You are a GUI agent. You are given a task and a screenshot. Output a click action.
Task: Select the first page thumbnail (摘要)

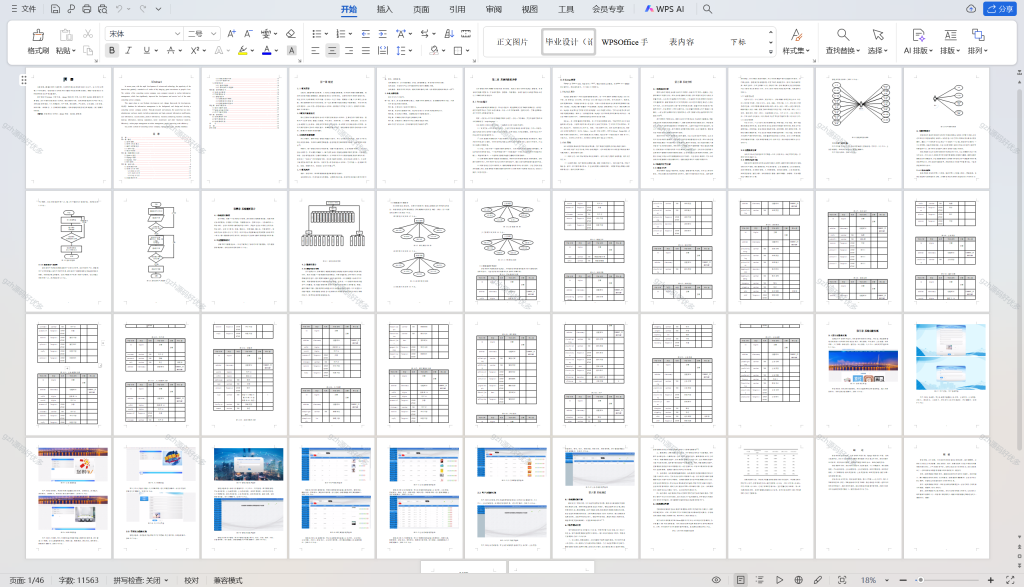pyautogui.click(x=69, y=127)
